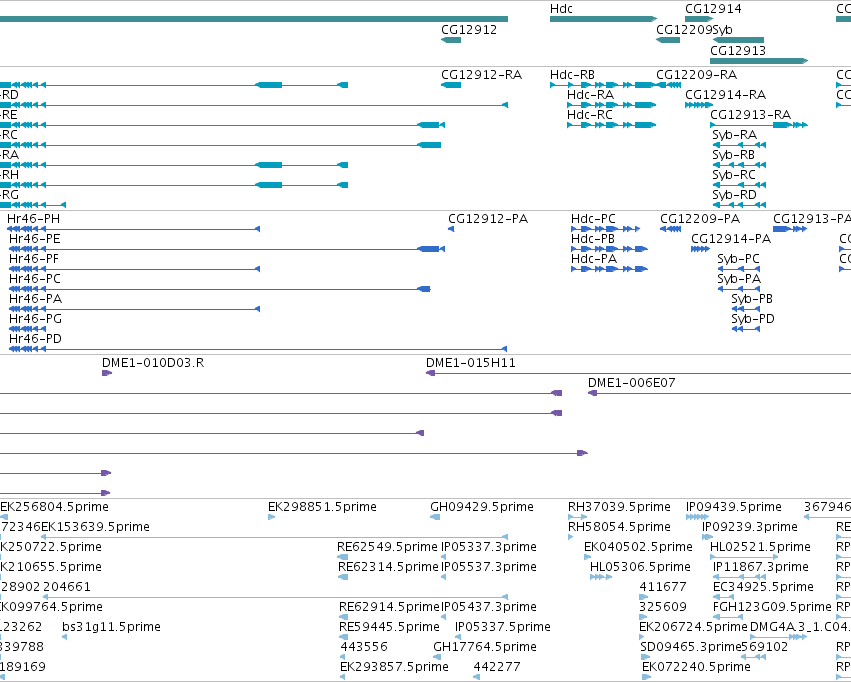851x682 pixels.
Task: Open the Hr46-PF protein label
Action: coord(34,259)
